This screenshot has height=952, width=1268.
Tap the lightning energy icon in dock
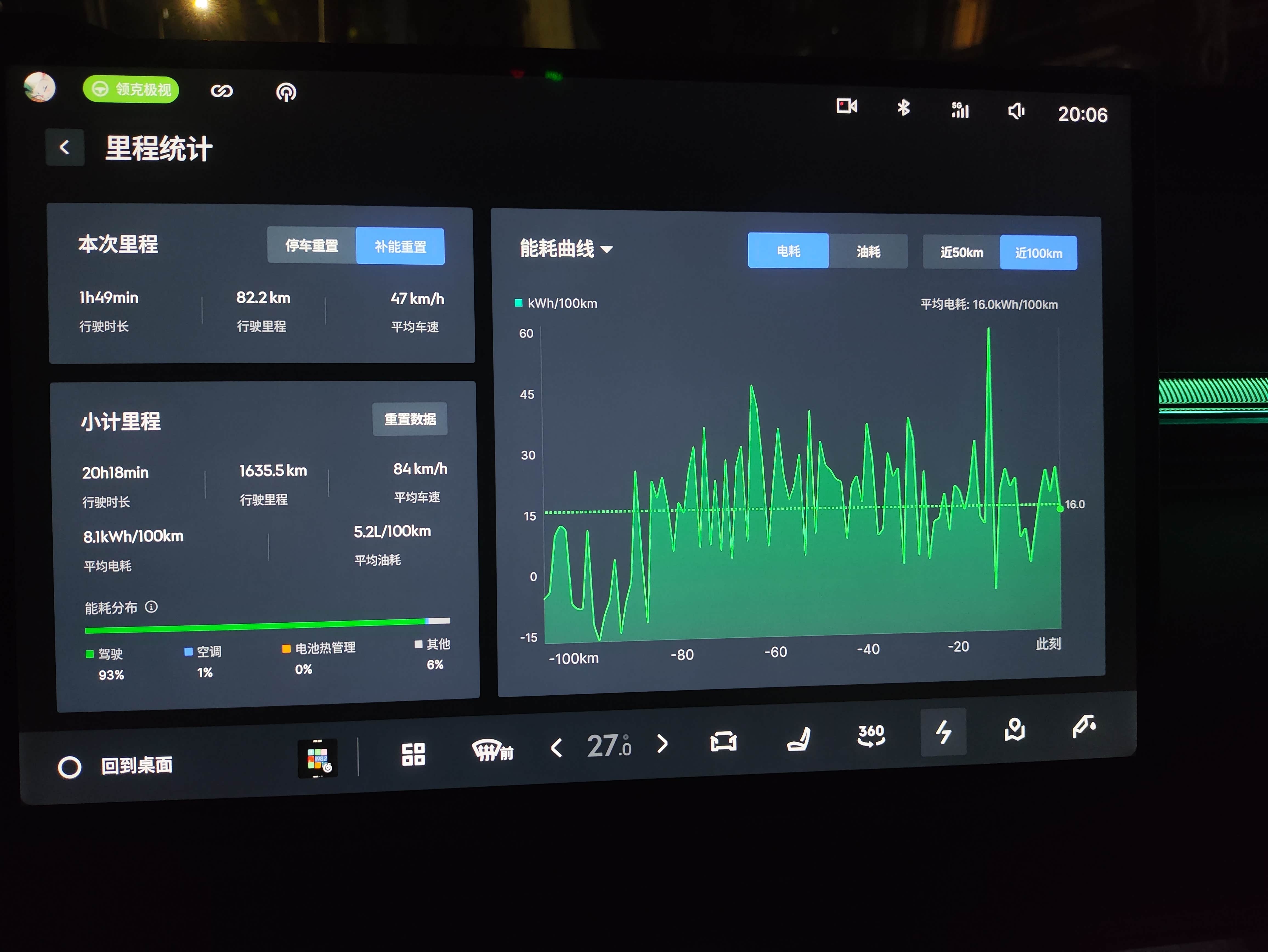pos(944,732)
